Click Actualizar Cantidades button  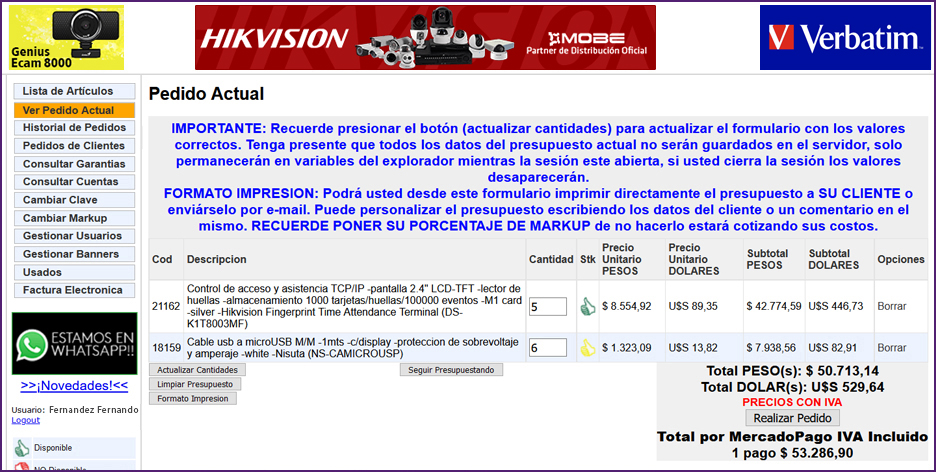(197, 370)
